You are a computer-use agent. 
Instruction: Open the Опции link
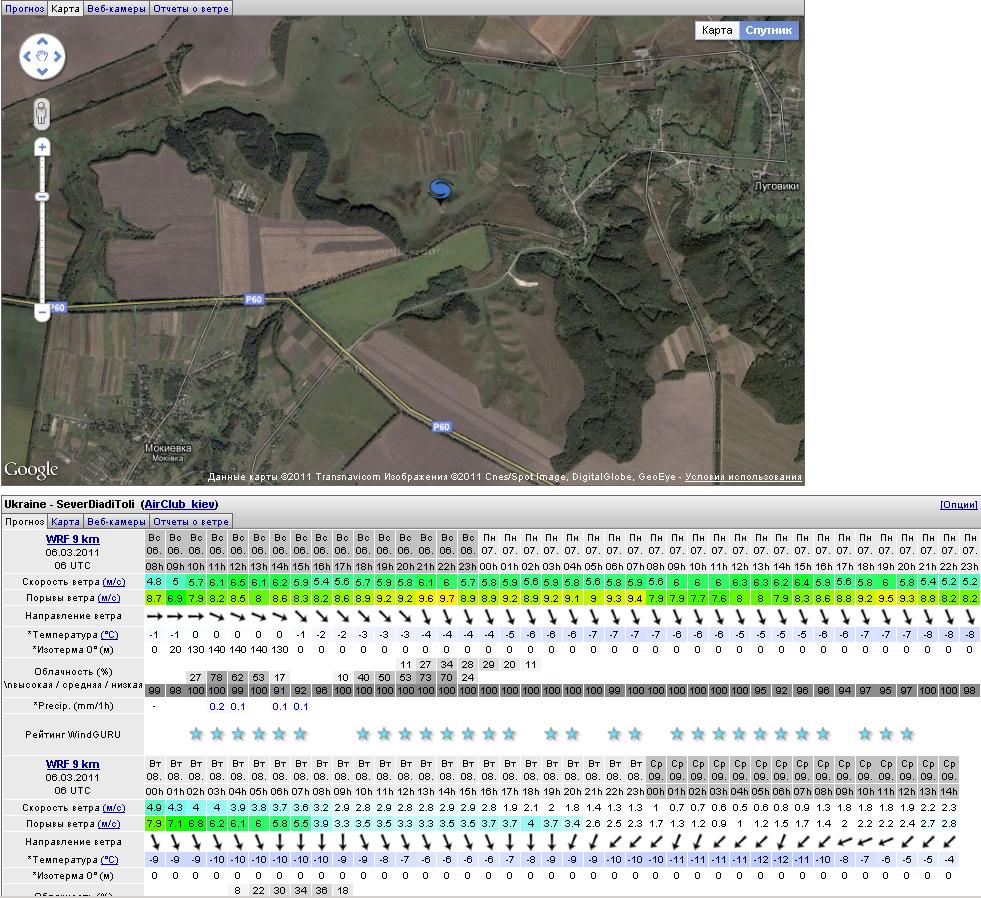(958, 505)
